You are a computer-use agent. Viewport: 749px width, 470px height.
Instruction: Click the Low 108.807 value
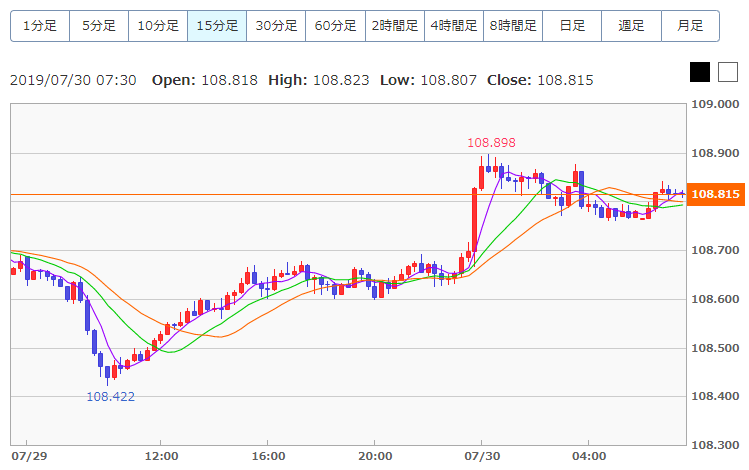point(449,80)
